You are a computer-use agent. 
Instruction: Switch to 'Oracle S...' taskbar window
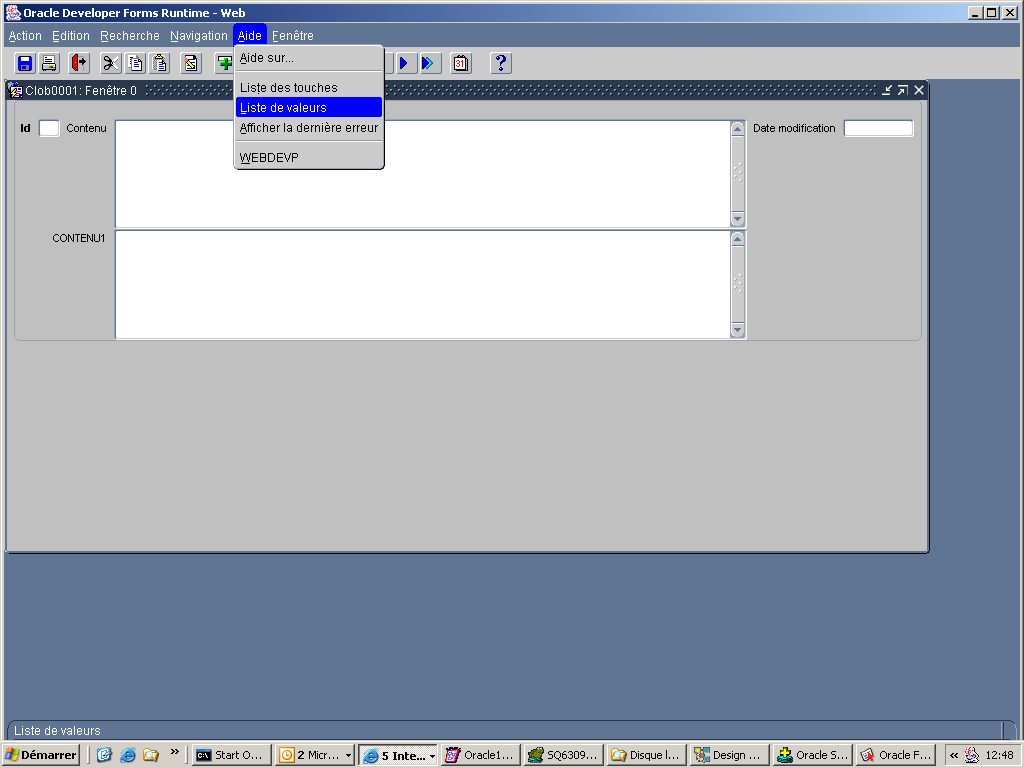812,755
